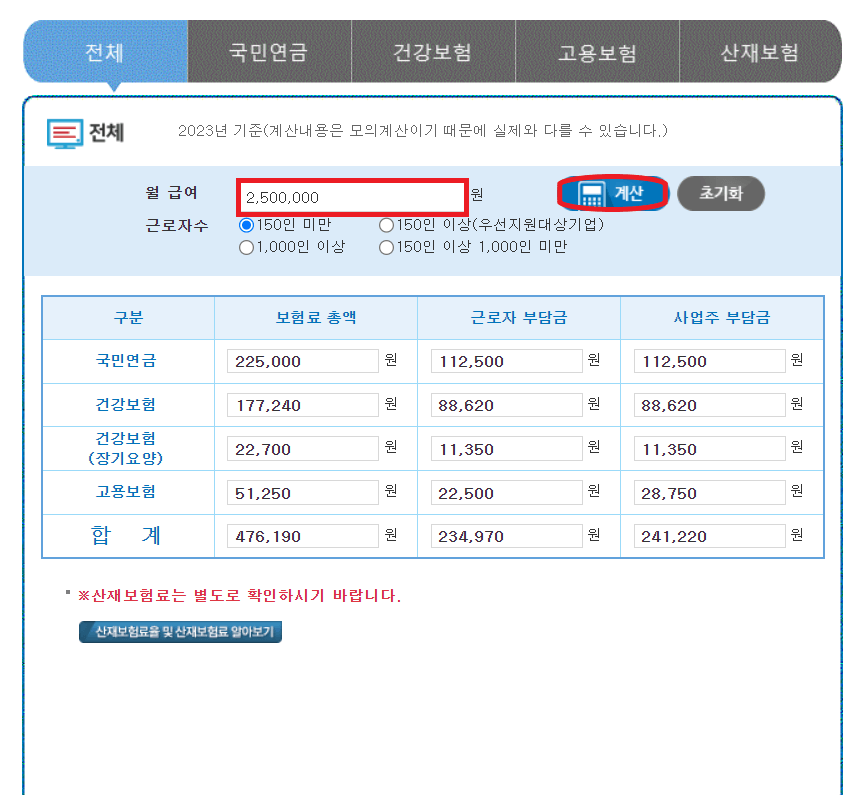
Task: Click 국민연금 근로자 부담금 field
Action: pyautogui.click(x=506, y=361)
